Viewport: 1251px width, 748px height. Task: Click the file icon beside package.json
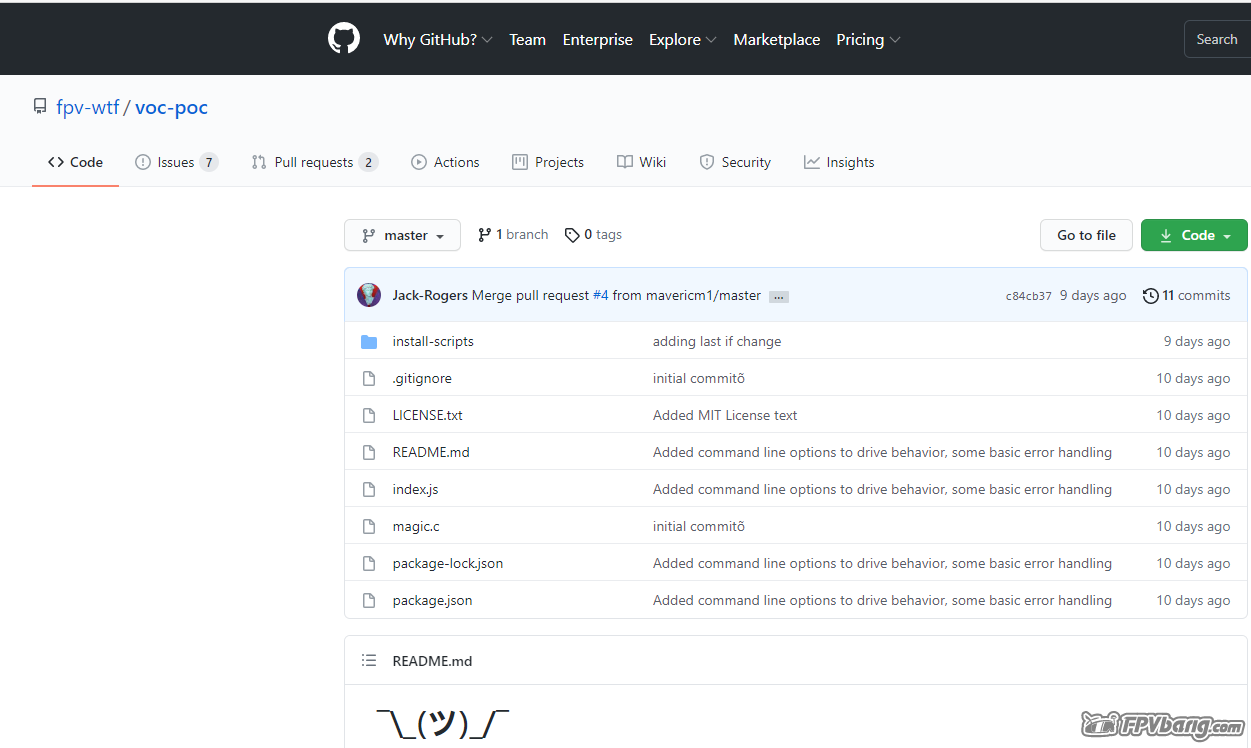coord(369,601)
